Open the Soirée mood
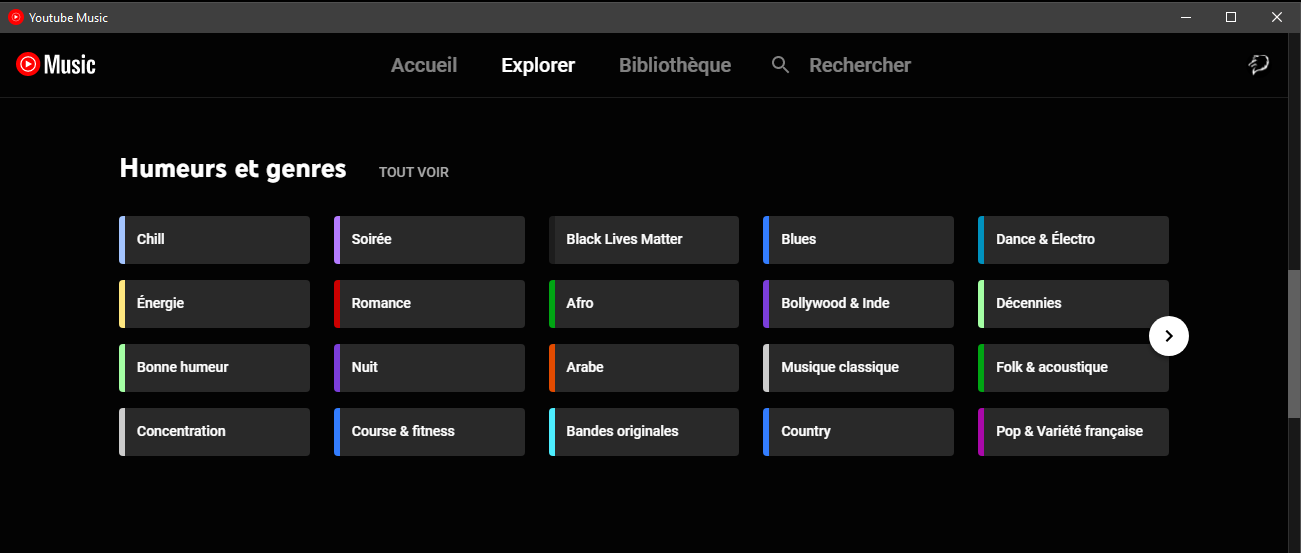This screenshot has height=553, width=1301. pyautogui.click(x=429, y=240)
